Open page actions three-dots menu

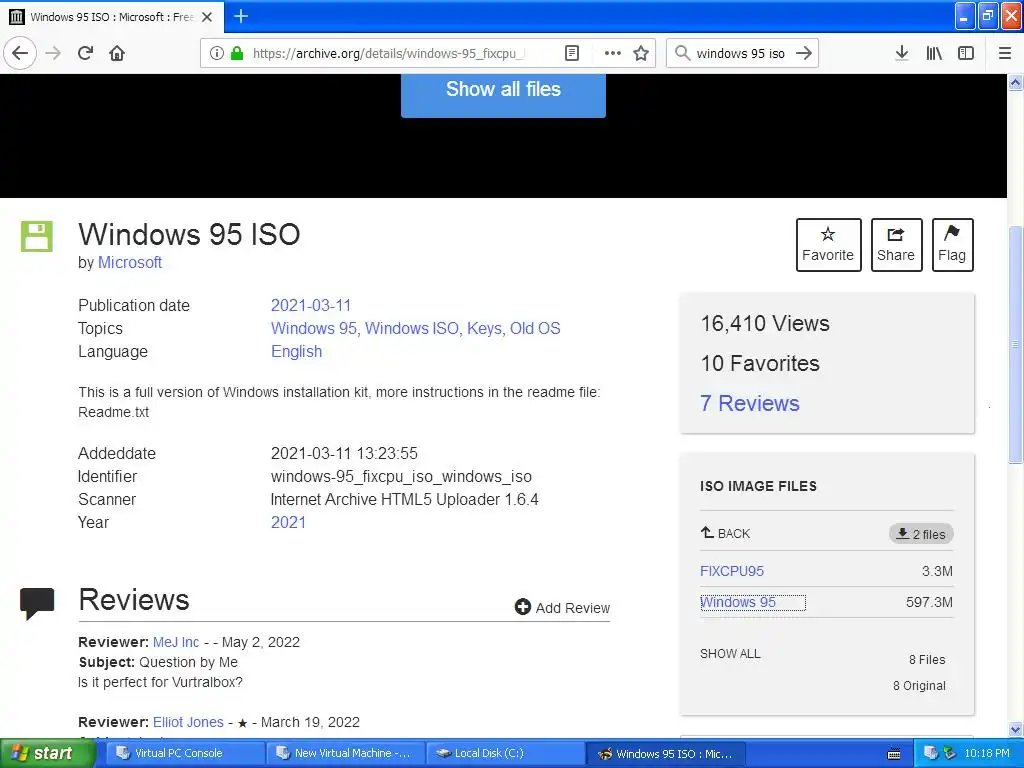pos(613,53)
